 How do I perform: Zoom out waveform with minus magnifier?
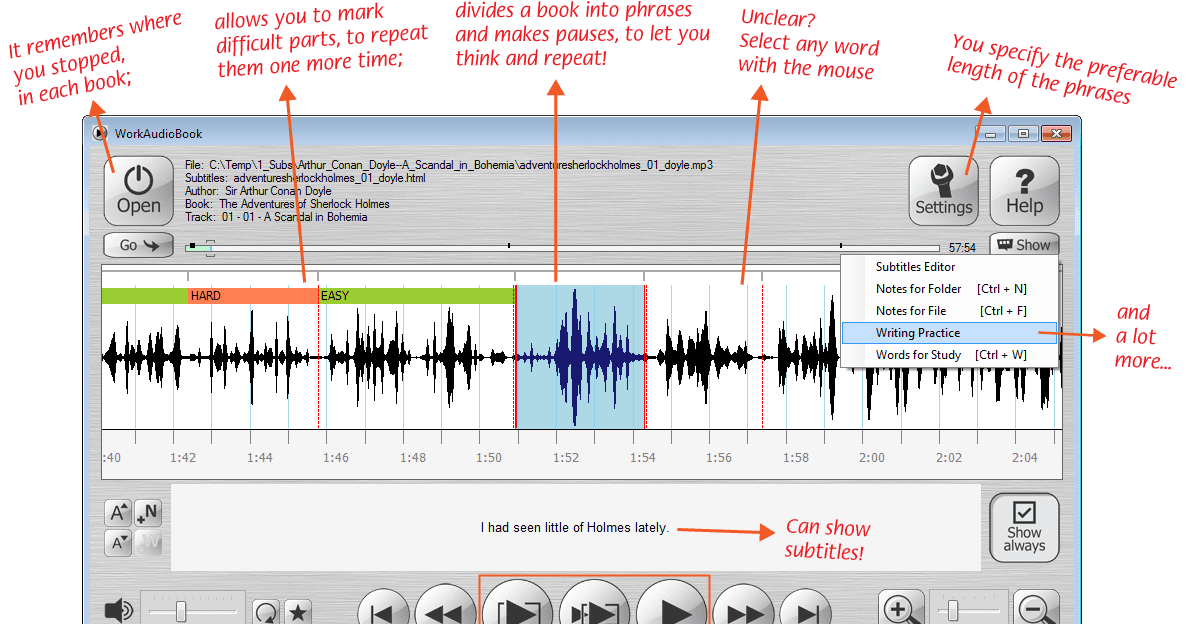pos(1036,609)
